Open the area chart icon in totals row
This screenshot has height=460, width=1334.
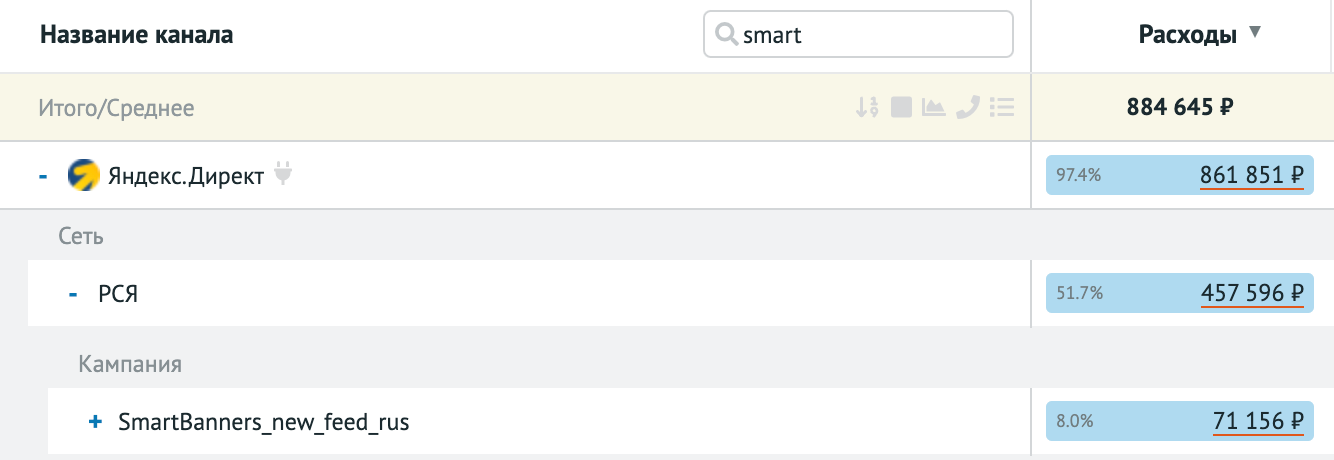(x=934, y=107)
